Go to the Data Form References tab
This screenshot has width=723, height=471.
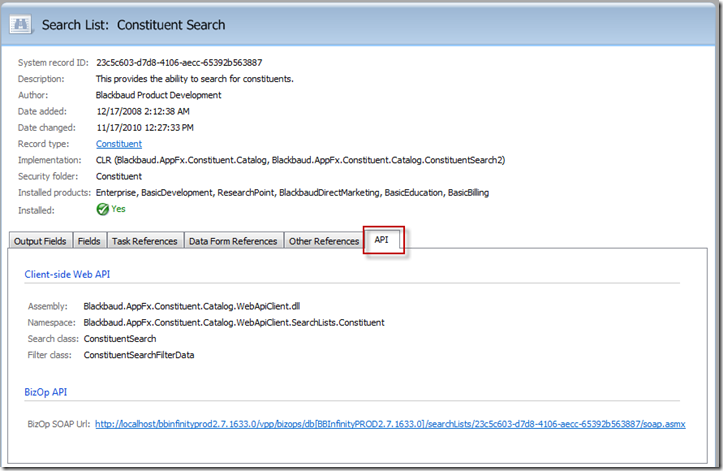(x=233, y=241)
